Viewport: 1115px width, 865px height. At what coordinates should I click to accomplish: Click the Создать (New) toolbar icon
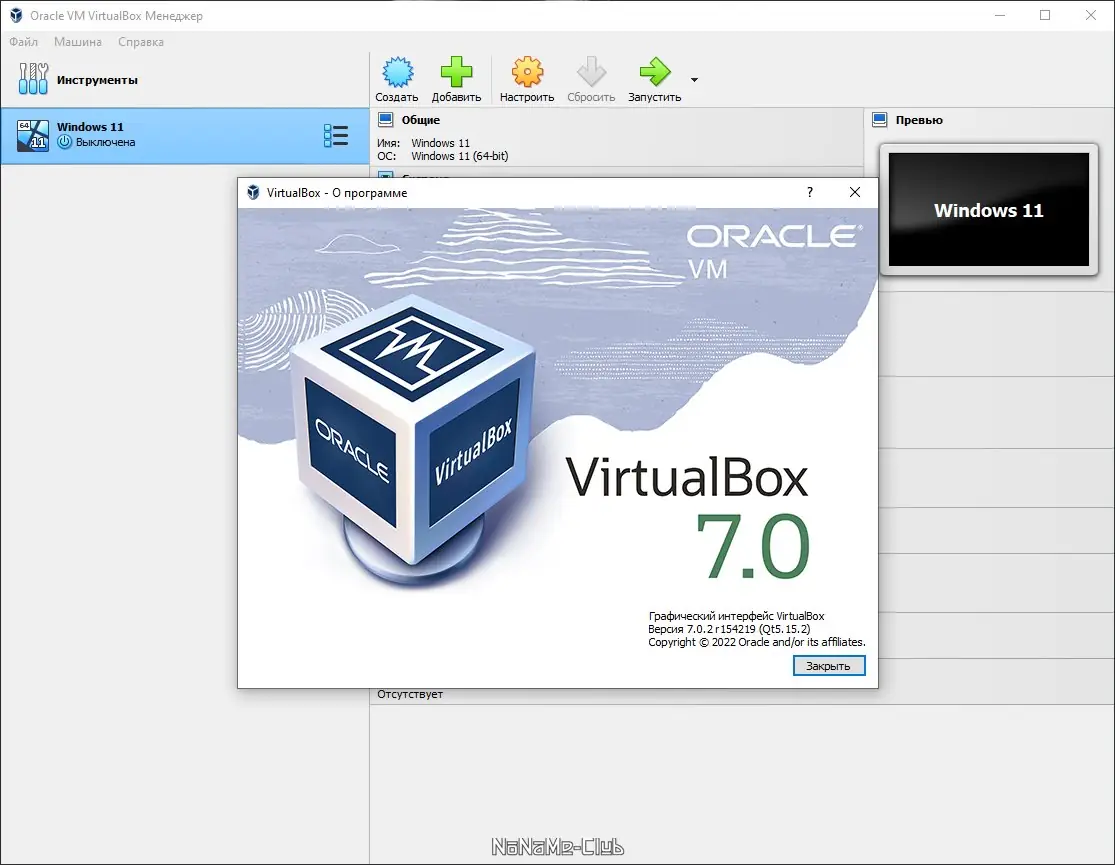(x=397, y=72)
